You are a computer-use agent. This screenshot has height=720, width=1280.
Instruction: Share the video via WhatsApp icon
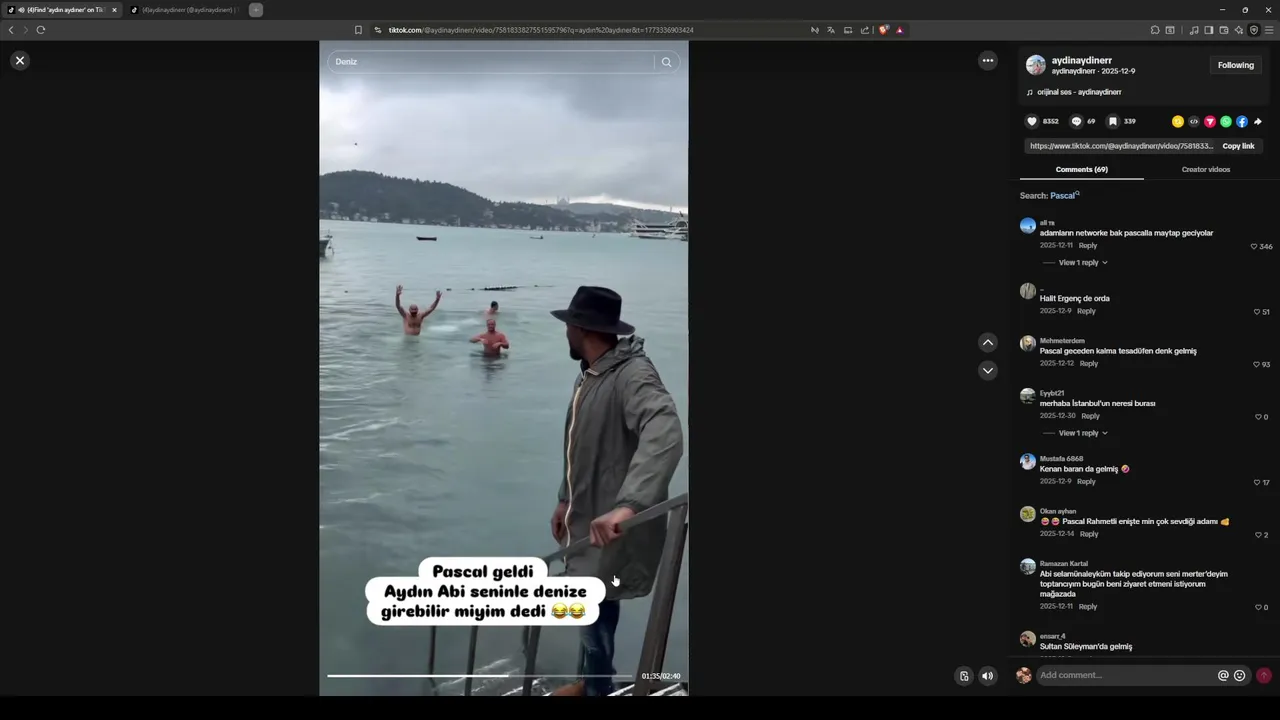[1226, 121]
